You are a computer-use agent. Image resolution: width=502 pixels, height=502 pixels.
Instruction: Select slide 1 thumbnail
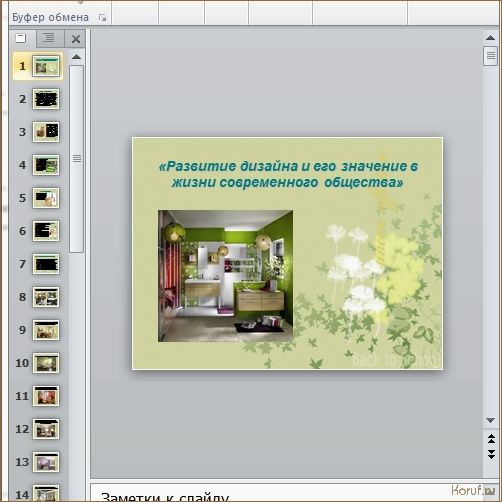click(x=46, y=66)
